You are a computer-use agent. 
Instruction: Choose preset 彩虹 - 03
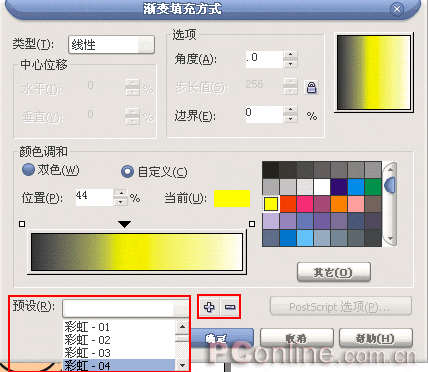click(x=119, y=353)
